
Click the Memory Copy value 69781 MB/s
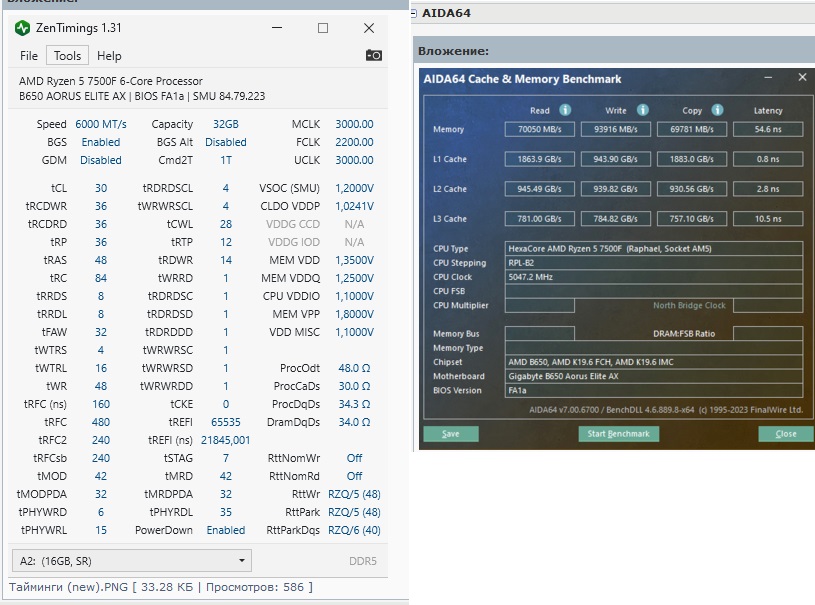(x=692, y=129)
